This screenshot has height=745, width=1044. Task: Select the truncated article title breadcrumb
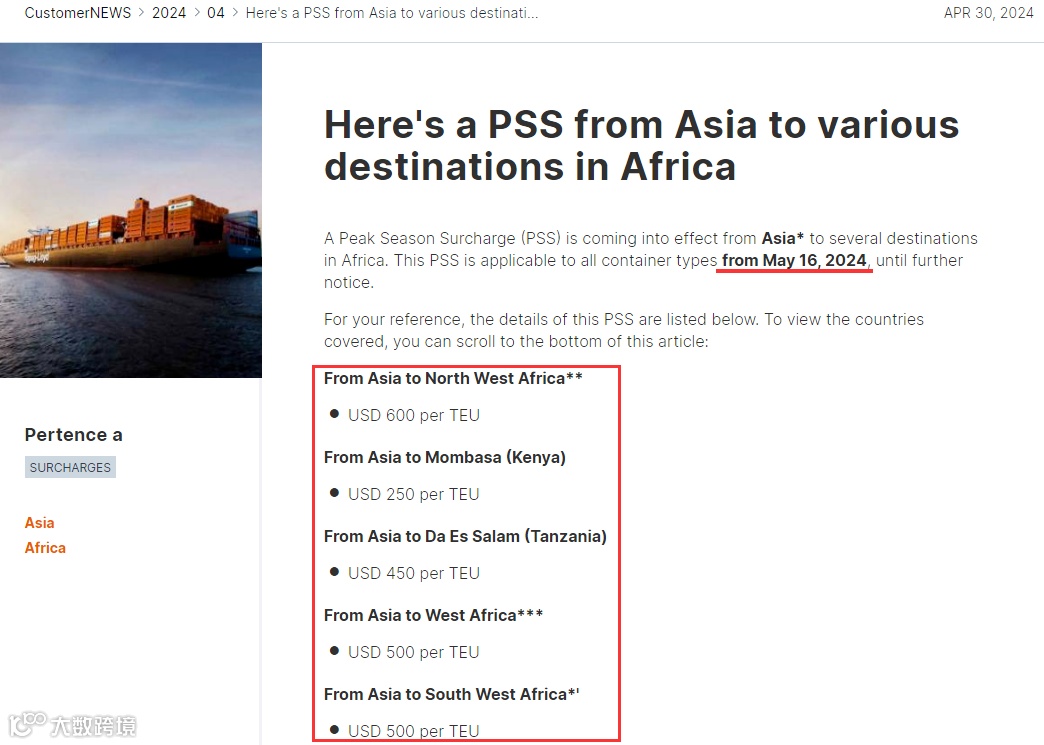tap(392, 13)
